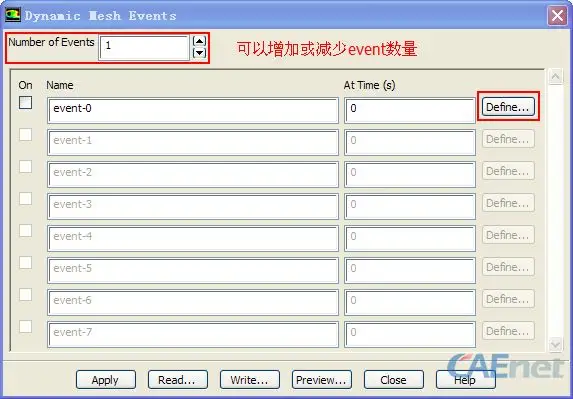Image resolution: width=573 pixels, height=399 pixels.
Task: Select the event-3 name field
Action: [193, 206]
